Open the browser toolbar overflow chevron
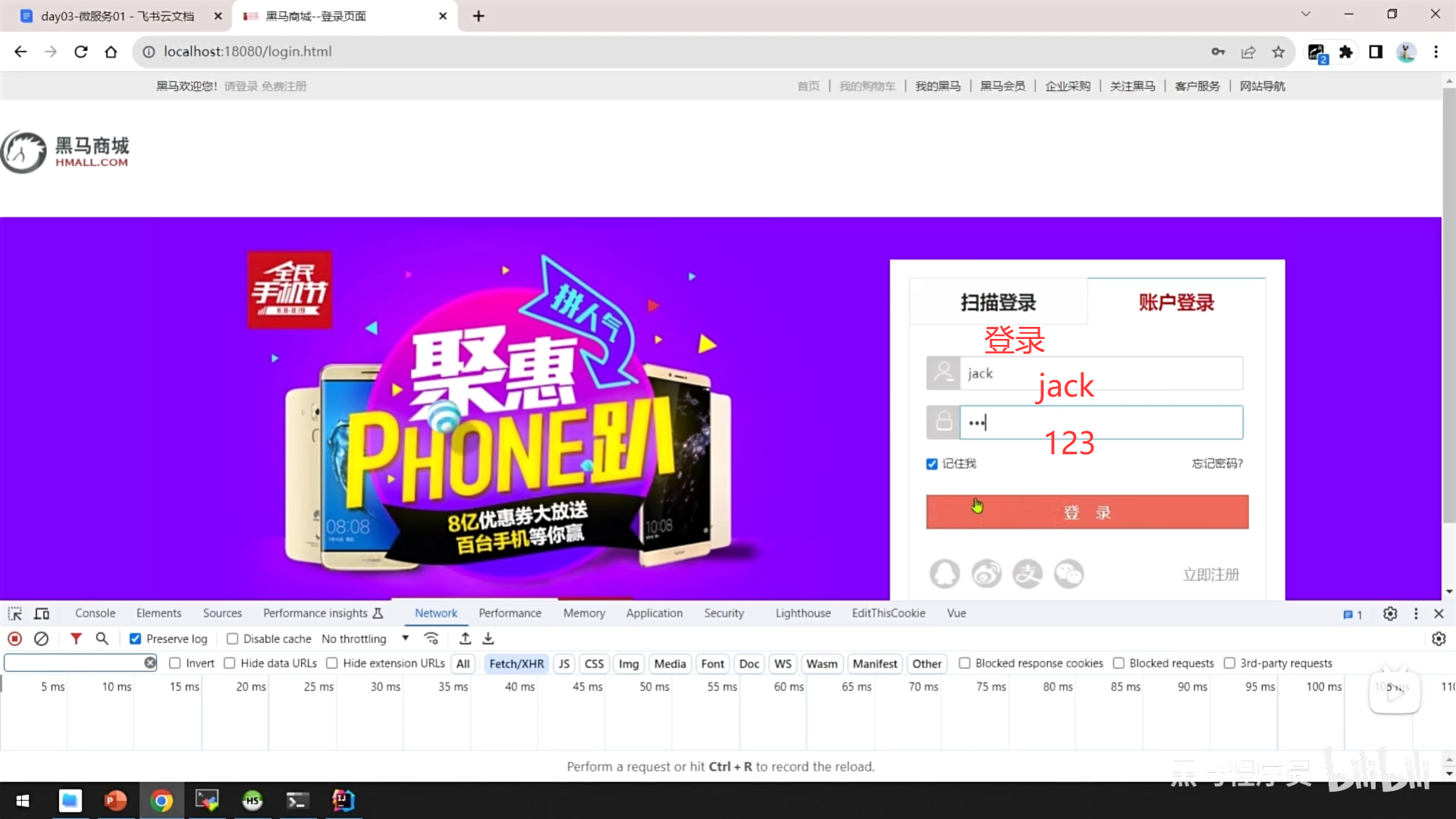The height and width of the screenshot is (819, 1456). point(1306,14)
